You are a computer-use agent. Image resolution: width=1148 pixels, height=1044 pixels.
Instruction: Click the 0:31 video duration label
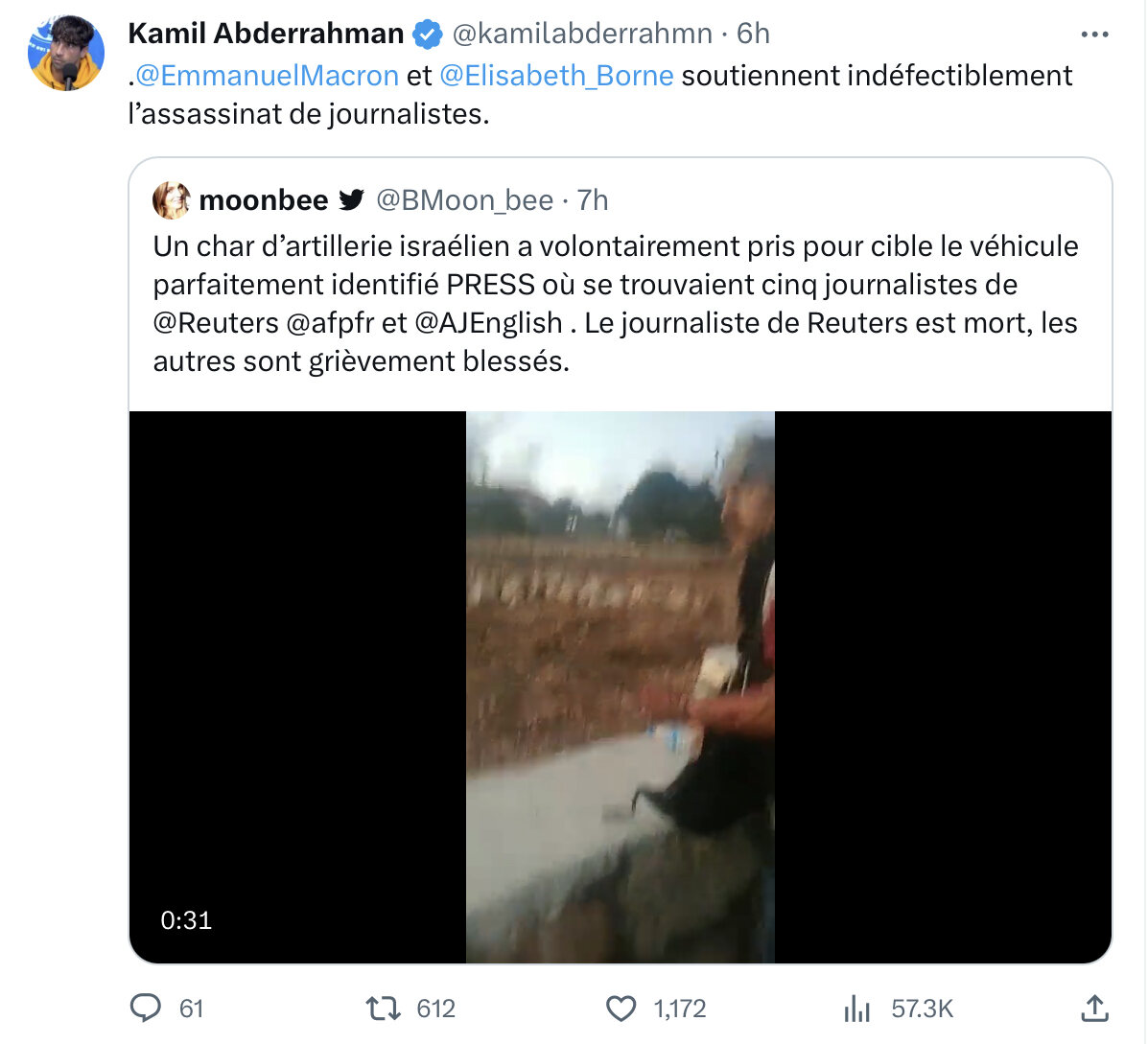[186, 919]
